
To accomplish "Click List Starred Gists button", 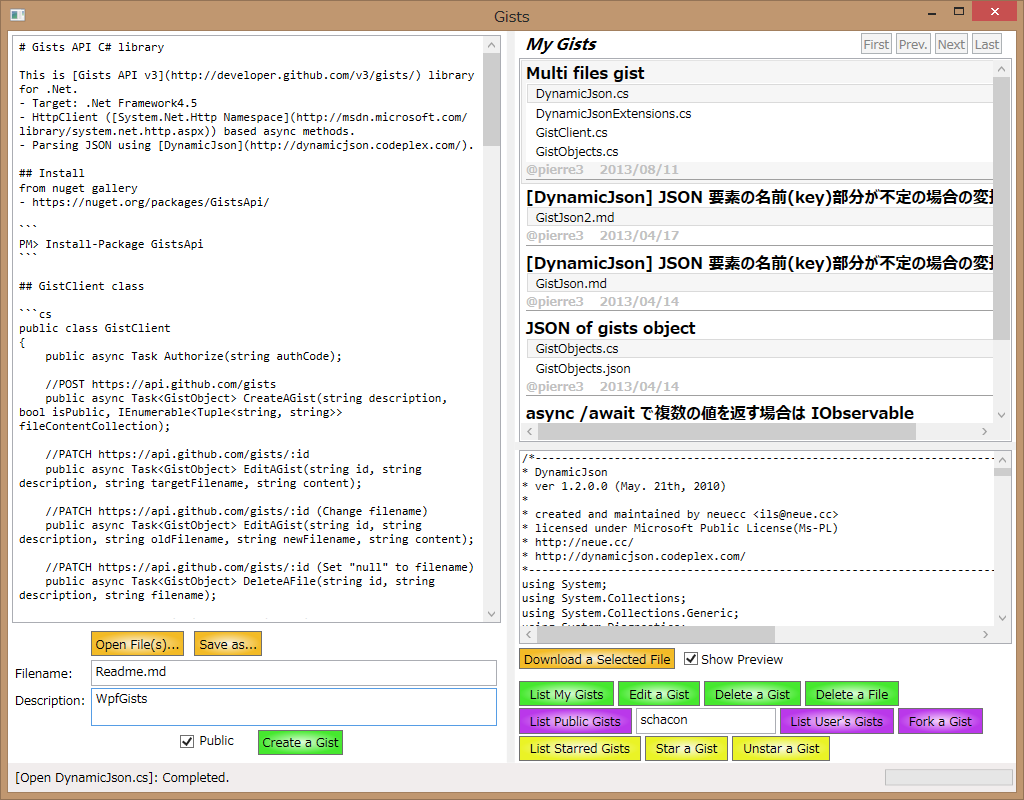I will click(580, 748).
